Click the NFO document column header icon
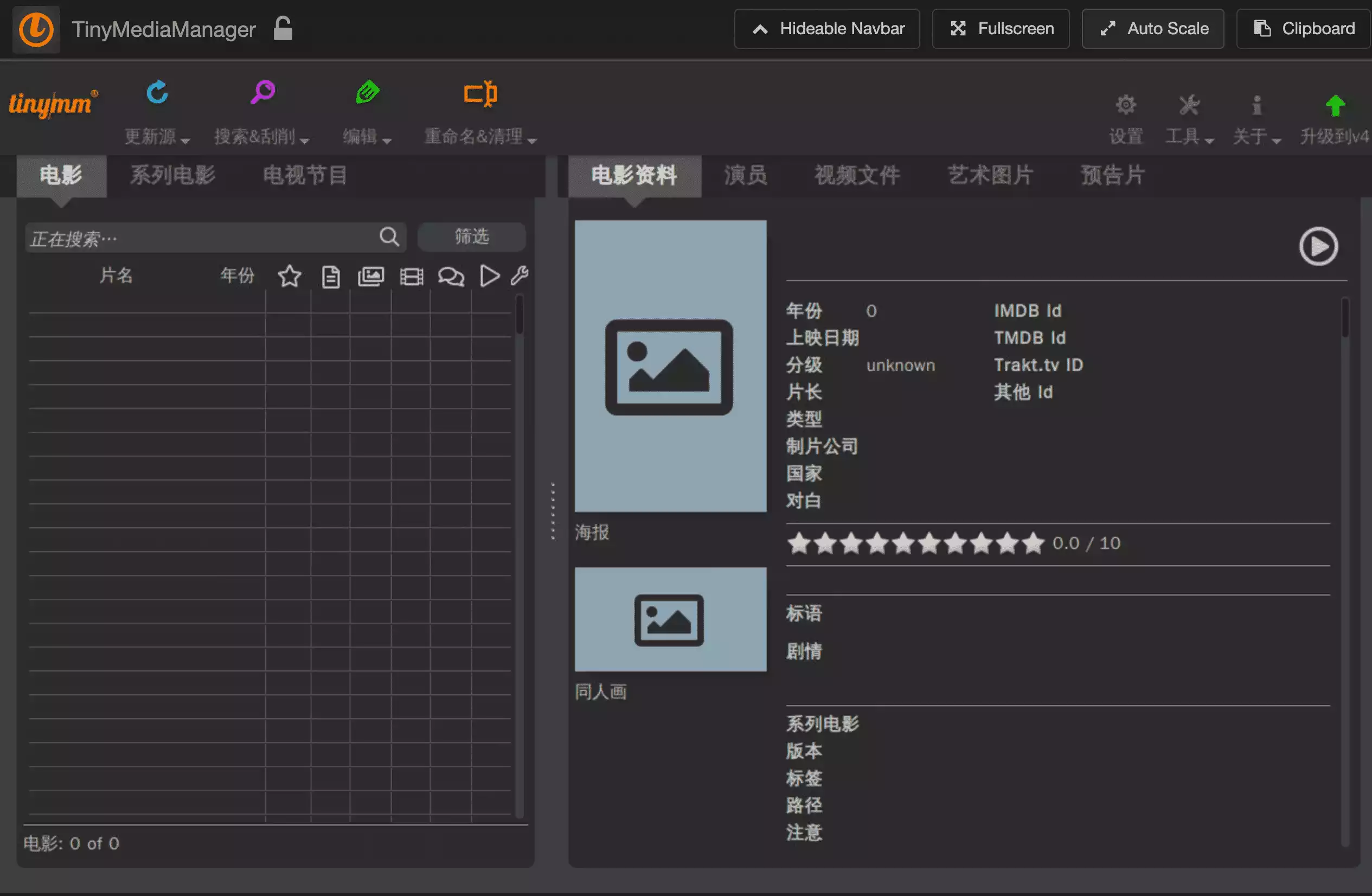The width and height of the screenshot is (1372, 896). pos(330,277)
